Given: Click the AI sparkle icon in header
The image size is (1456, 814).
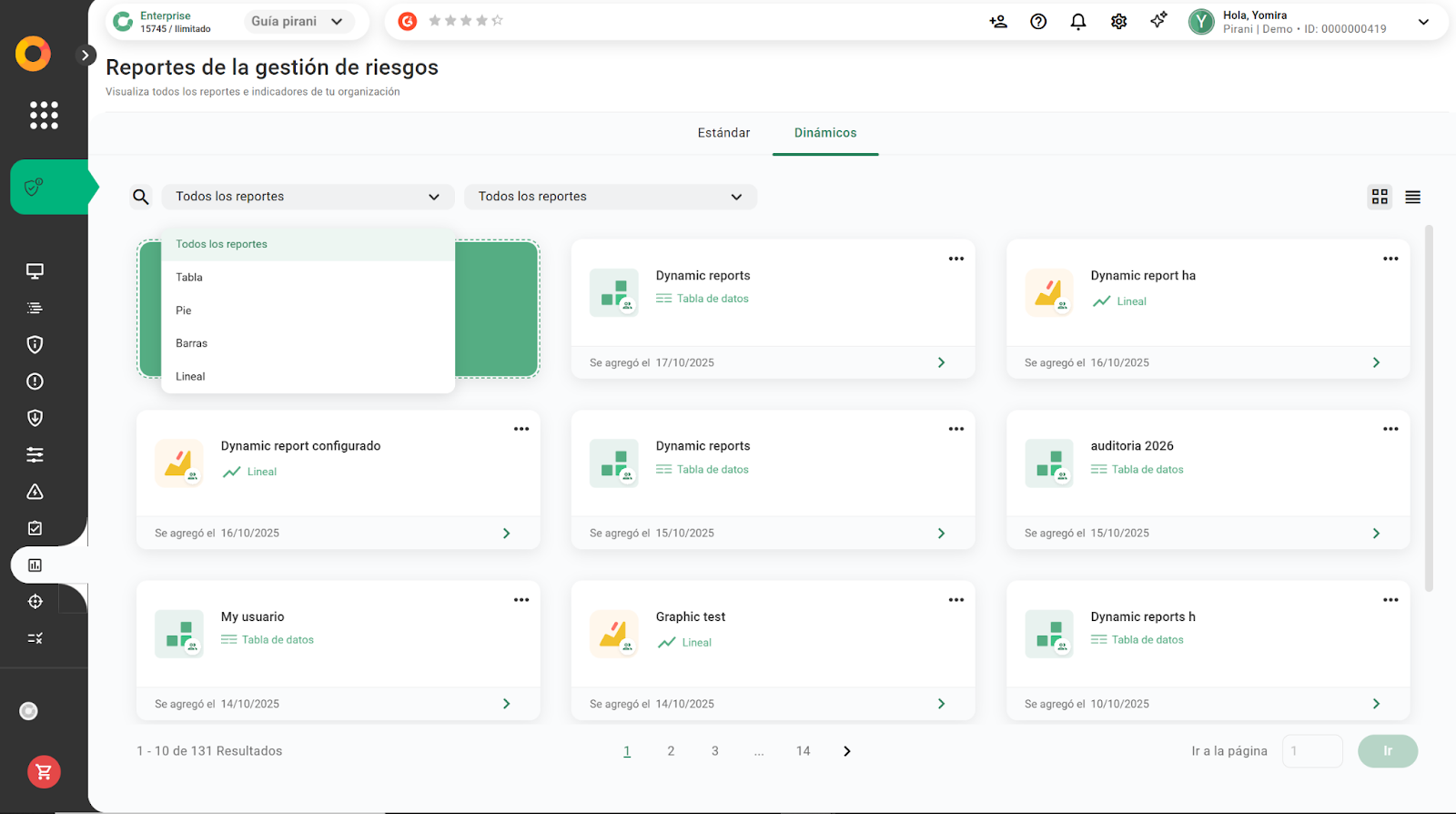Looking at the screenshot, I should click(x=1158, y=20).
